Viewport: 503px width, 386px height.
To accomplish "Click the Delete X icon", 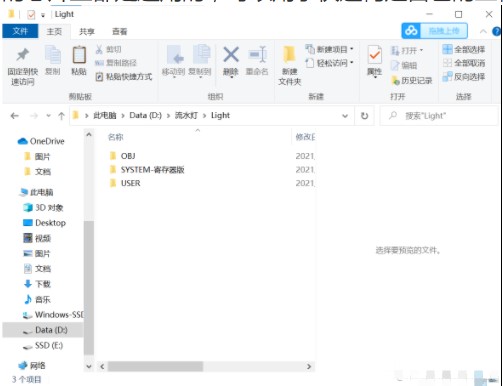I will (231, 54).
